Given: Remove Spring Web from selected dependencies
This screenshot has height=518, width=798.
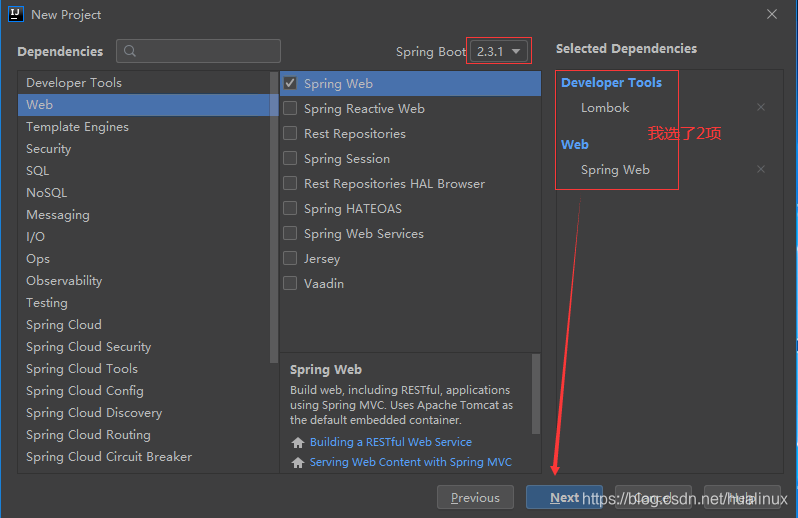Looking at the screenshot, I should click(761, 169).
